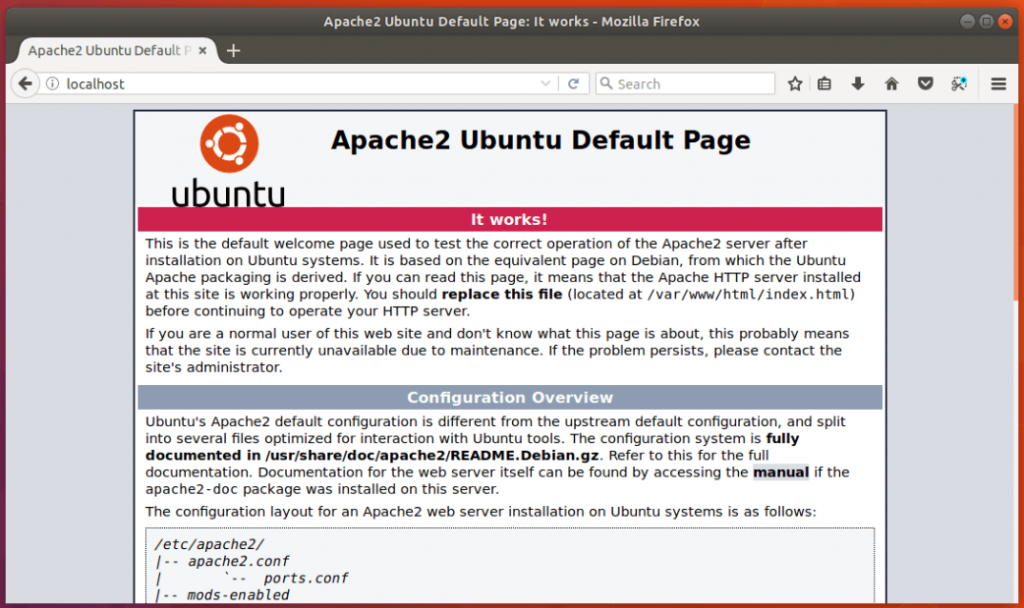Go to the Firefox home page

click(892, 84)
